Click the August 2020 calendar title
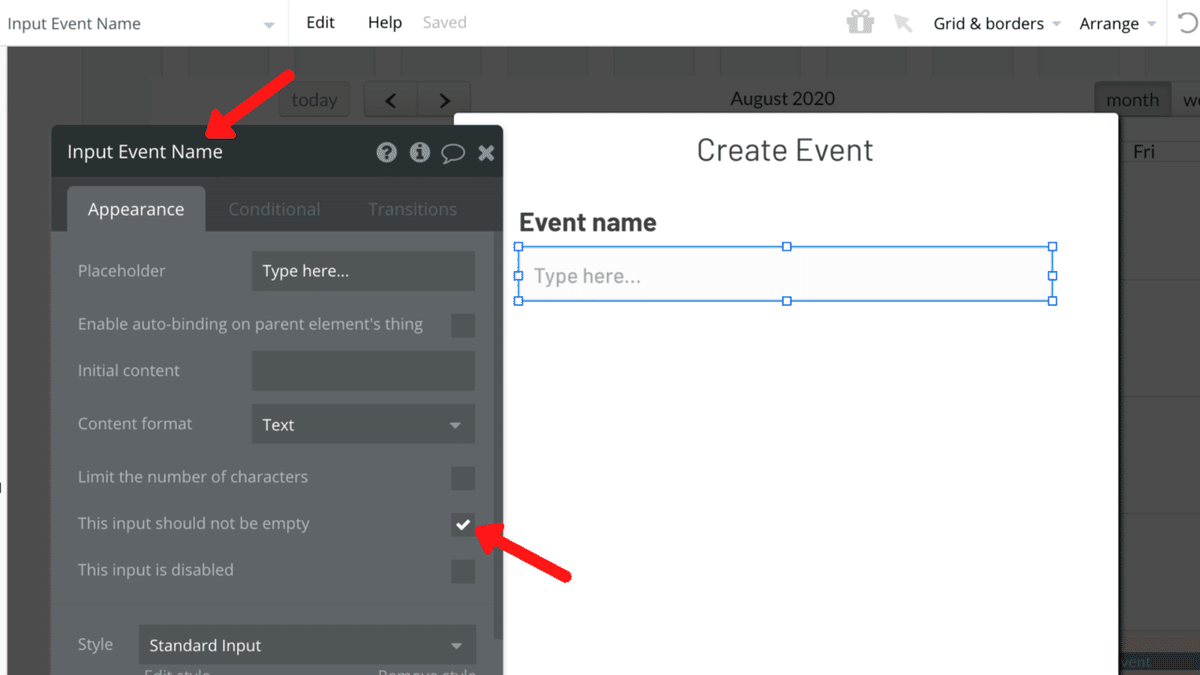Screen dimensions: 1200x675 [783, 99]
